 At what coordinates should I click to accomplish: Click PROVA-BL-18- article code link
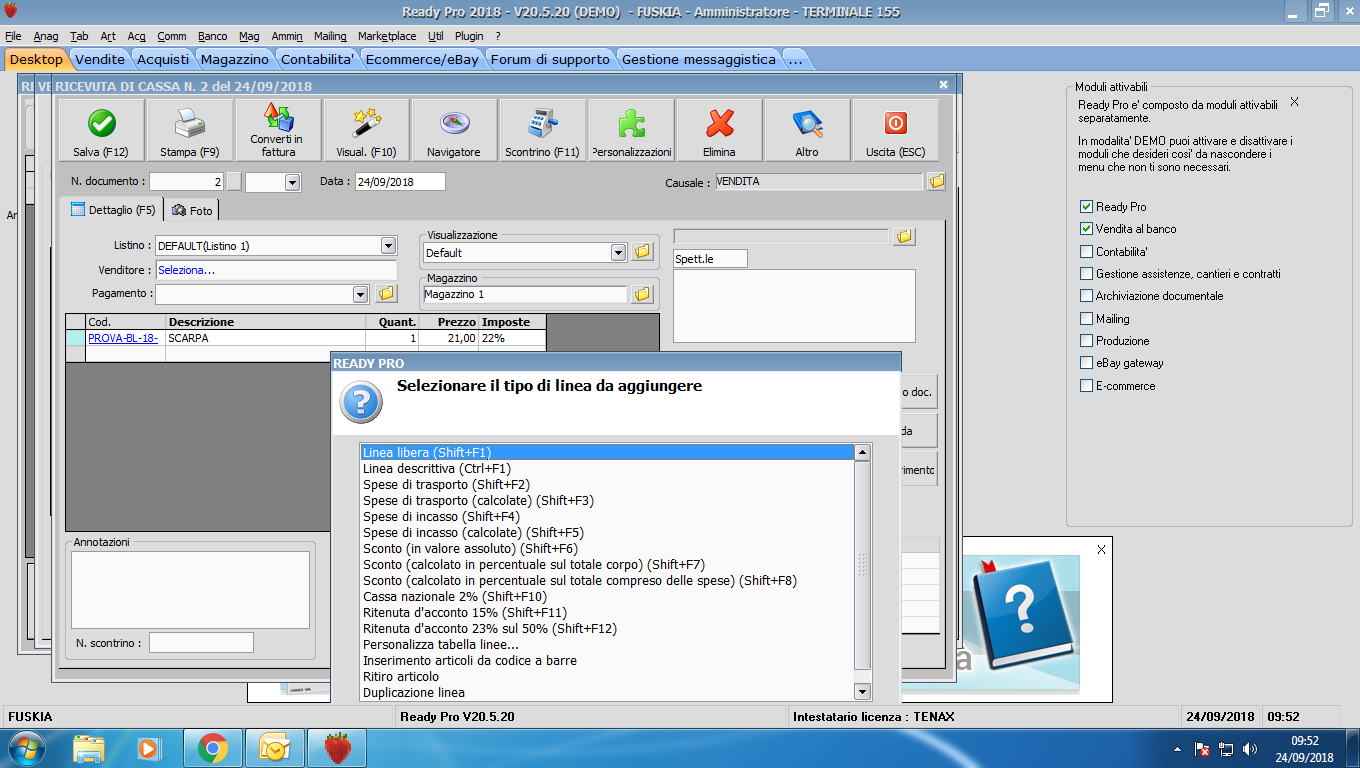point(123,338)
